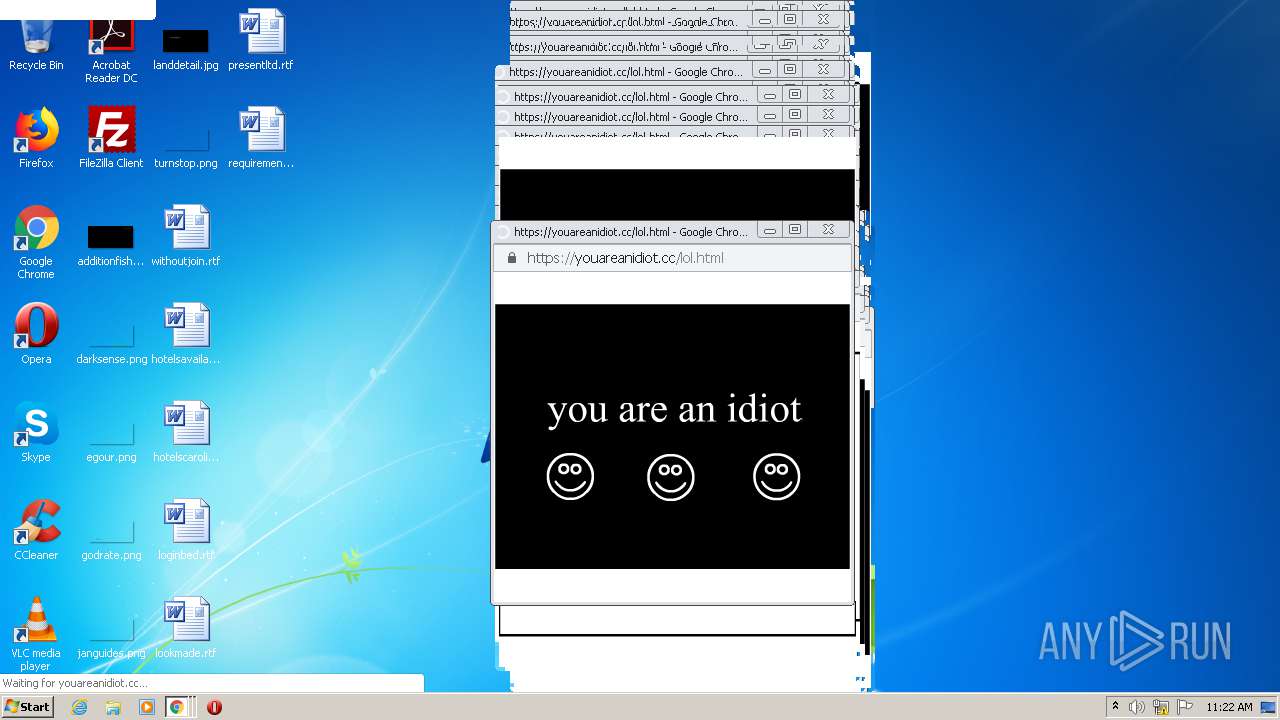Select the landdetail.jpg desktop file
Image resolution: width=1280 pixels, height=720 pixels.
(x=186, y=48)
